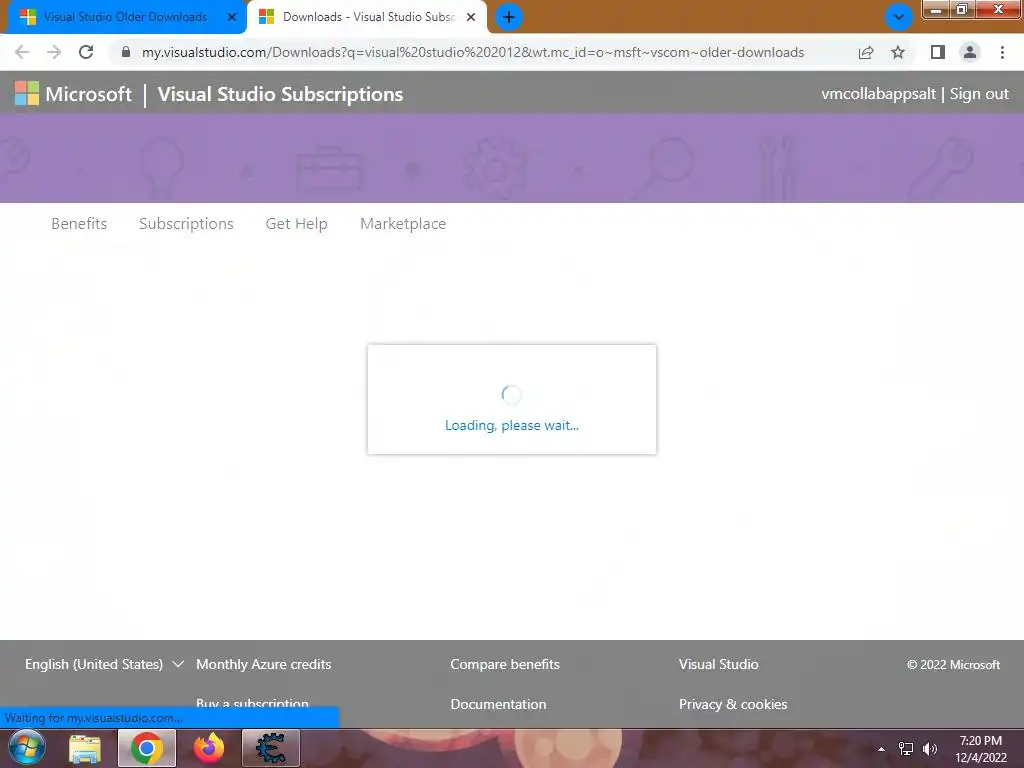This screenshot has width=1024, height=768.
Task: Open the Chrome profile avatar
Action: click(970, 52)
